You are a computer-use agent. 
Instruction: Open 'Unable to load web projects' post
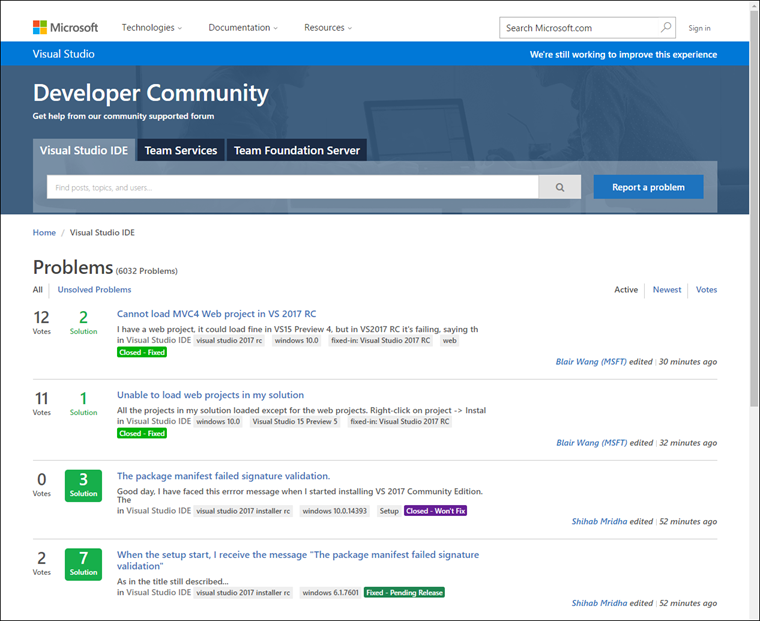pos(210,395)
